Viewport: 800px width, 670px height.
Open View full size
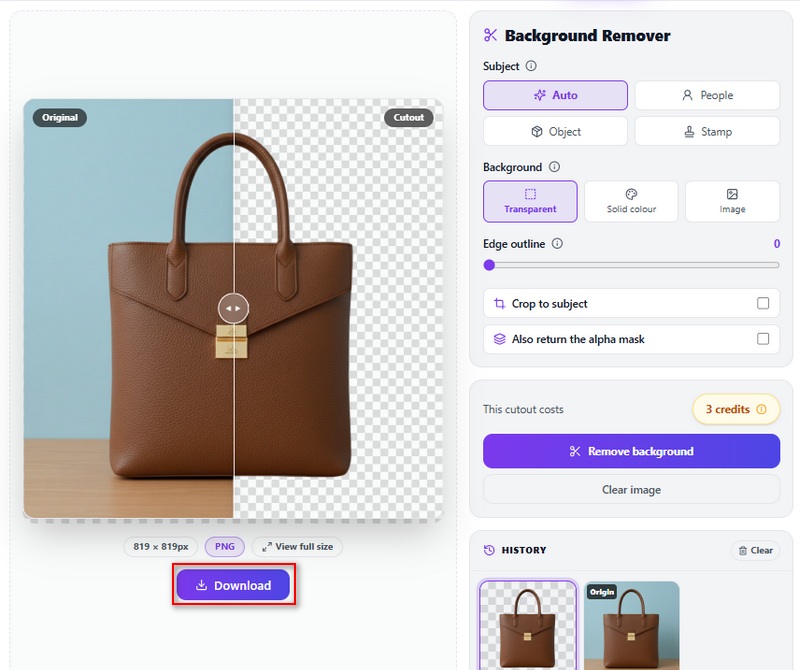click(x=297, y=547)
